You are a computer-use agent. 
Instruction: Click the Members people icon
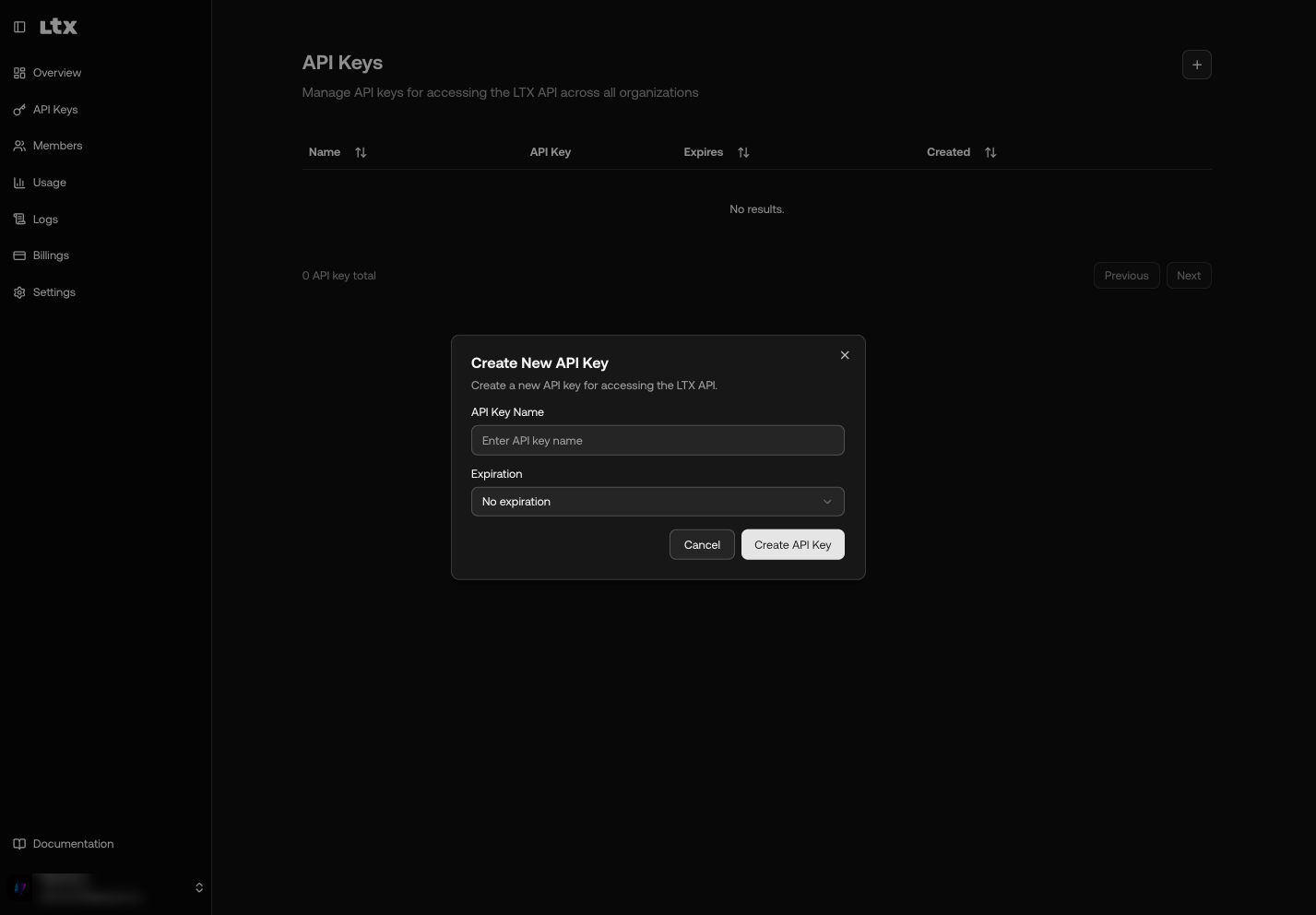pyautogui.click(x=19, y=146)
